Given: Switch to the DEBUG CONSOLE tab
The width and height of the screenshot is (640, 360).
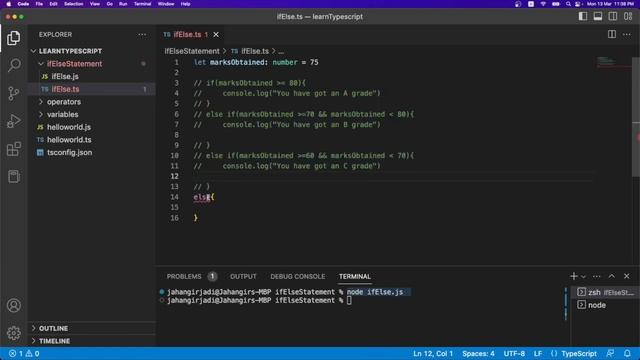Looking at the screenshot, I should [x=298, y=276].
